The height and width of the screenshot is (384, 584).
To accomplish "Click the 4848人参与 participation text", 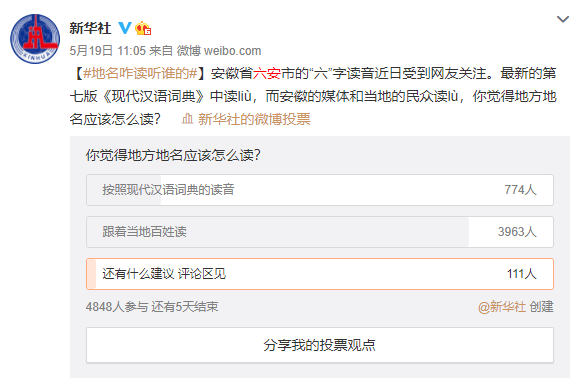I will tap(117, 307).
